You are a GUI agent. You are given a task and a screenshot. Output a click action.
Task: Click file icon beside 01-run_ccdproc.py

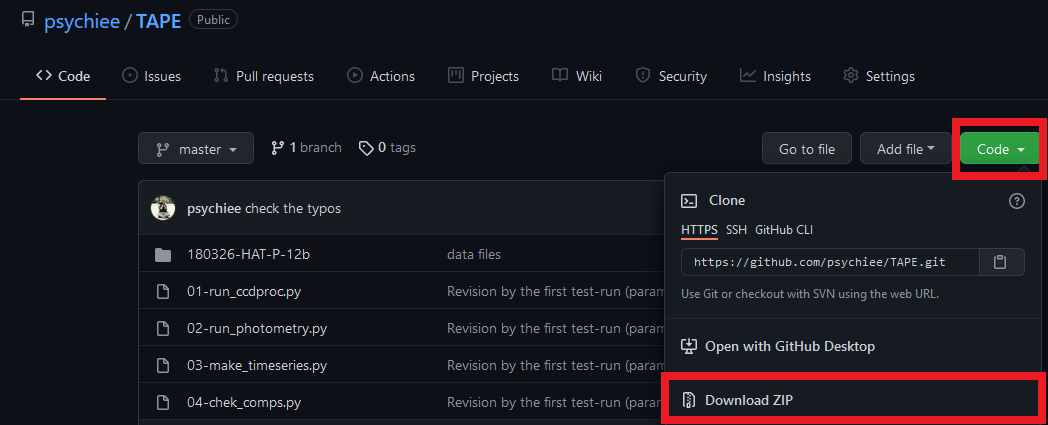click(162, 291)
